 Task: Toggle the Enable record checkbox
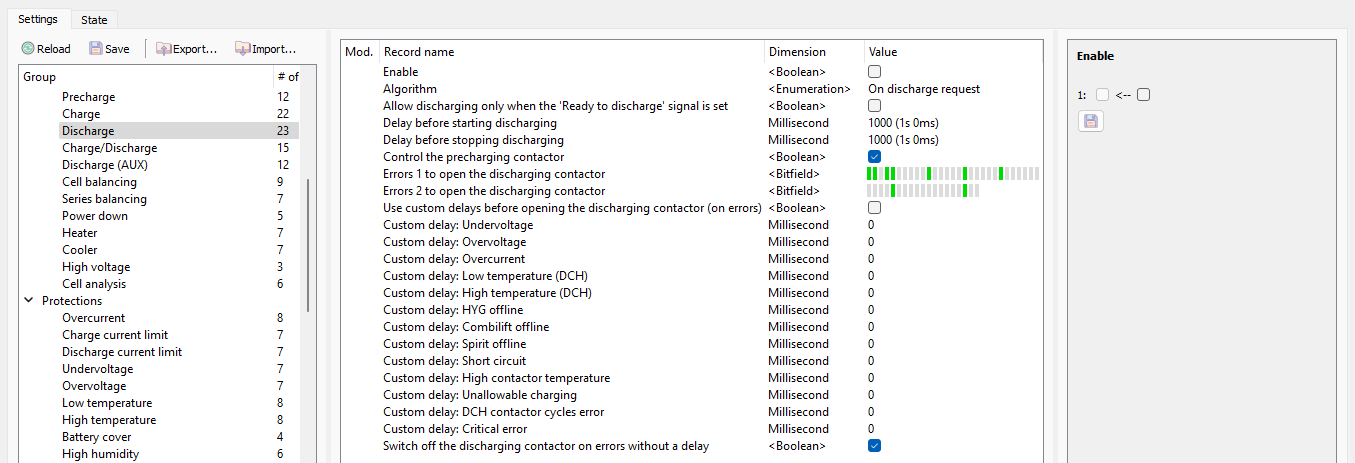(874, 72)
